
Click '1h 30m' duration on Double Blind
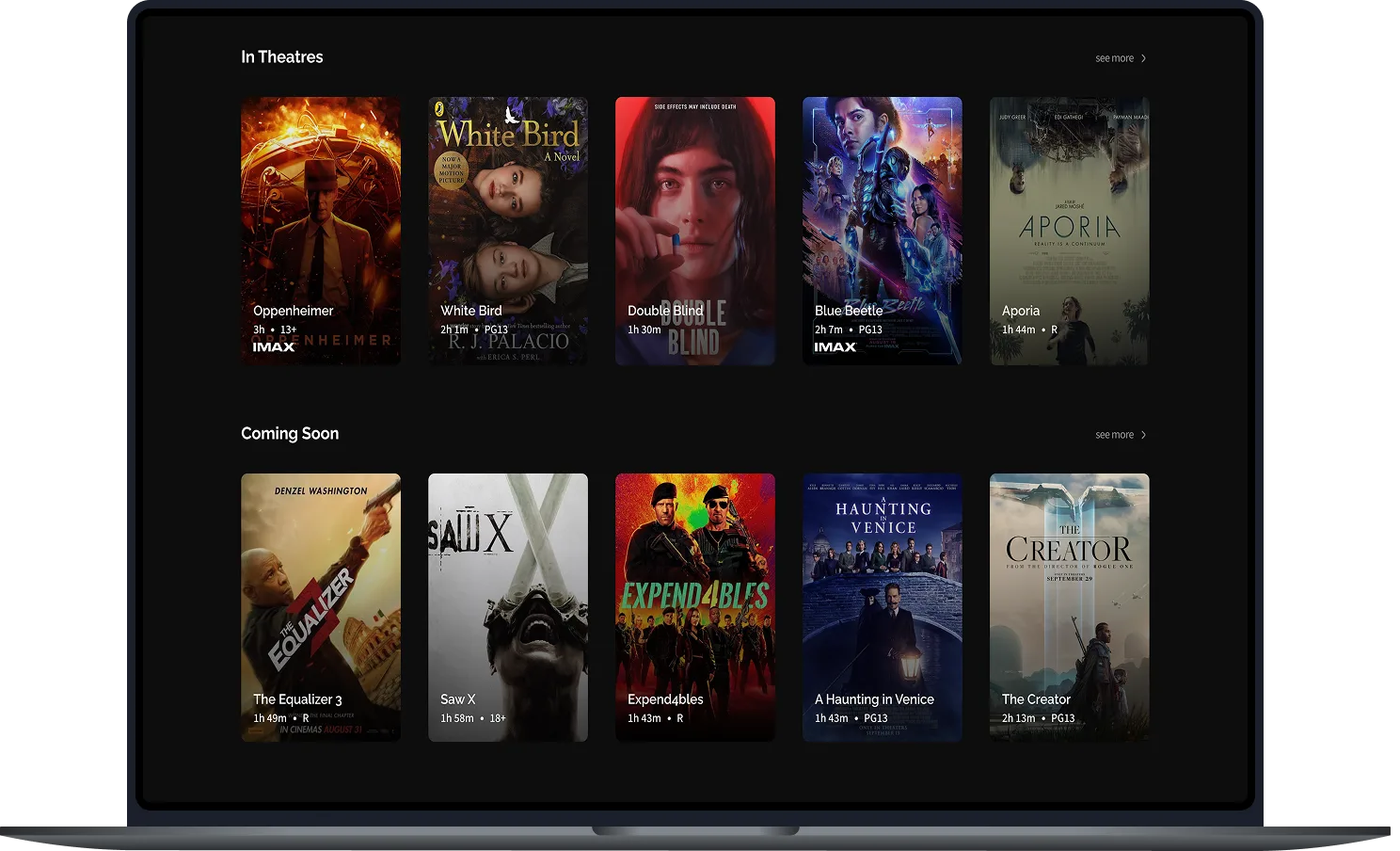tap(644, 329)
